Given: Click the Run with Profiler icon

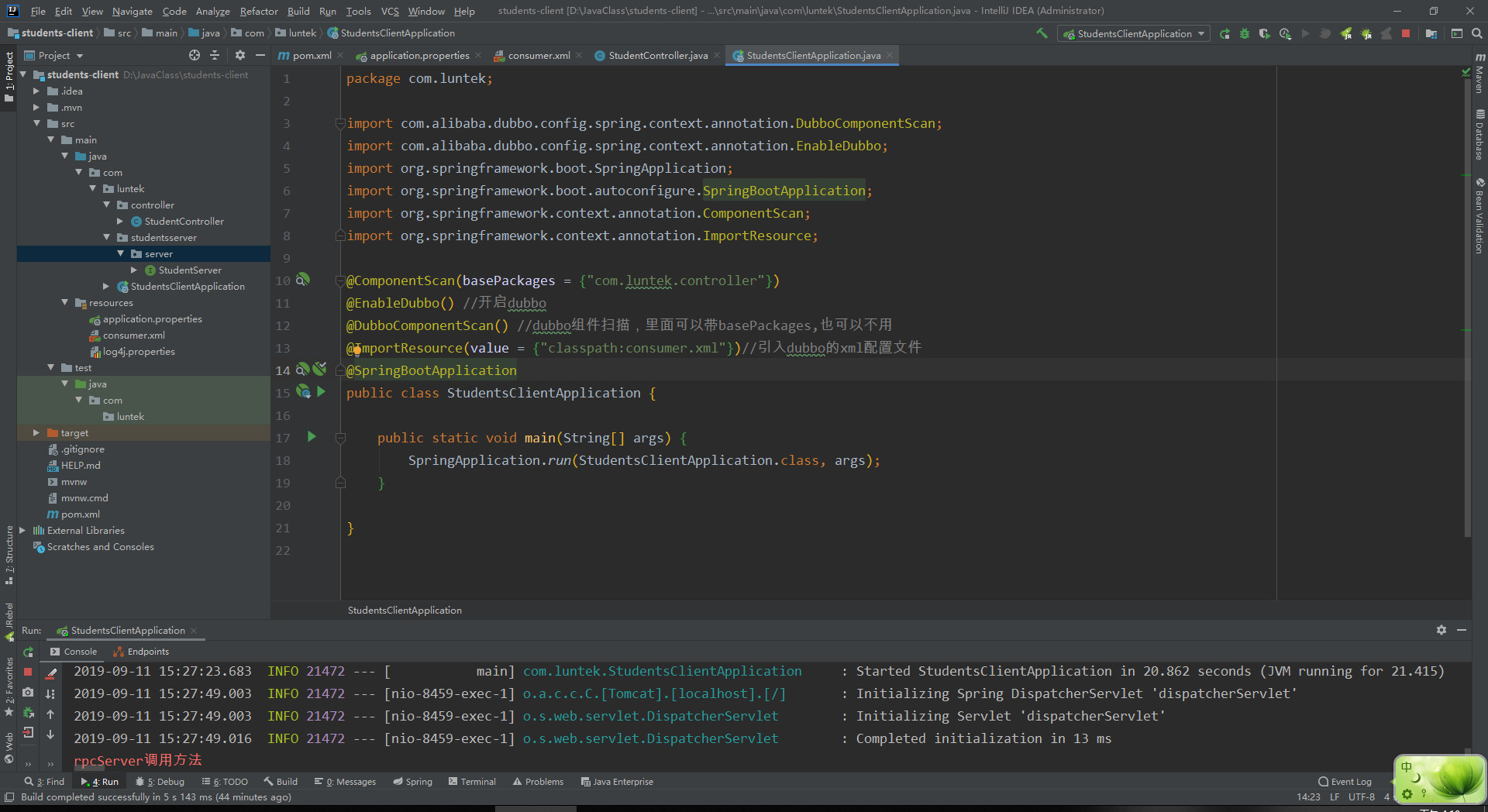Looking at the screenshot, I should tap(1285, 33).
